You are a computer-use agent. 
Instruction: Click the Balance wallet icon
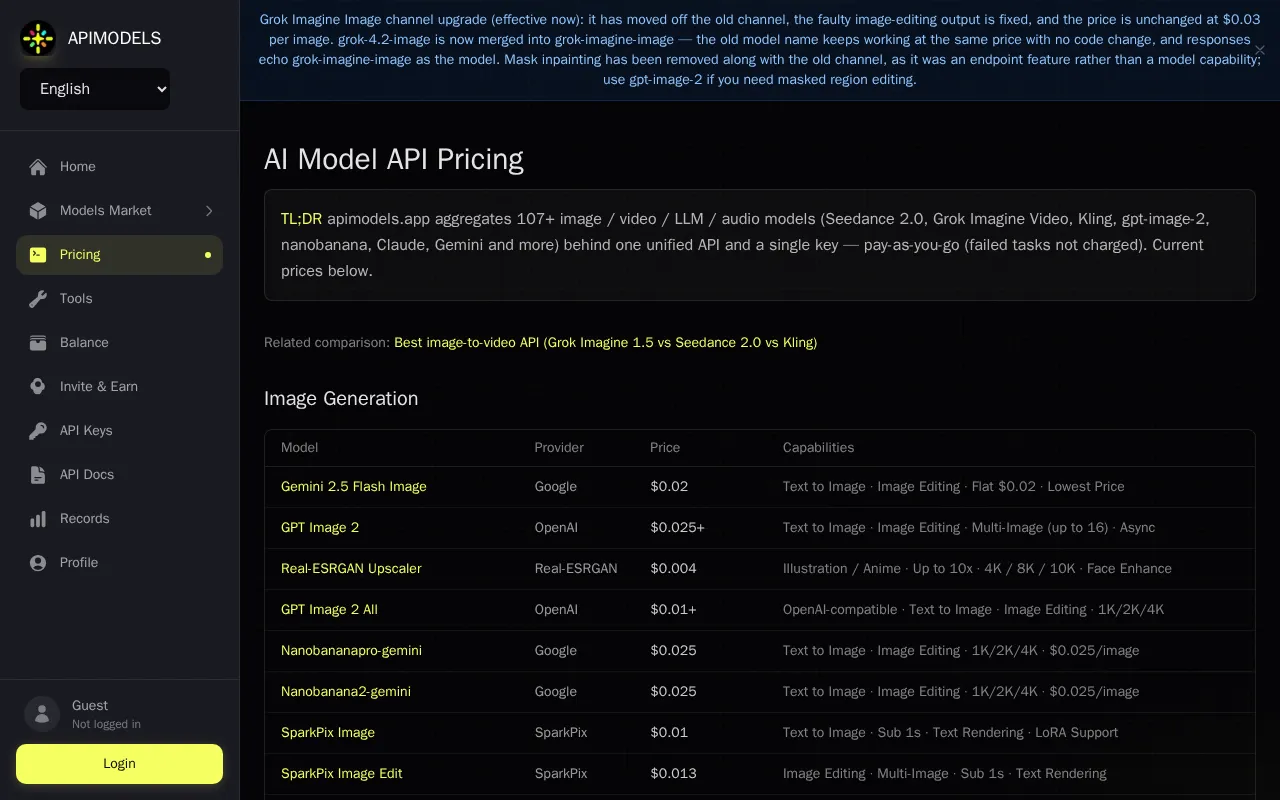[38, 343]
